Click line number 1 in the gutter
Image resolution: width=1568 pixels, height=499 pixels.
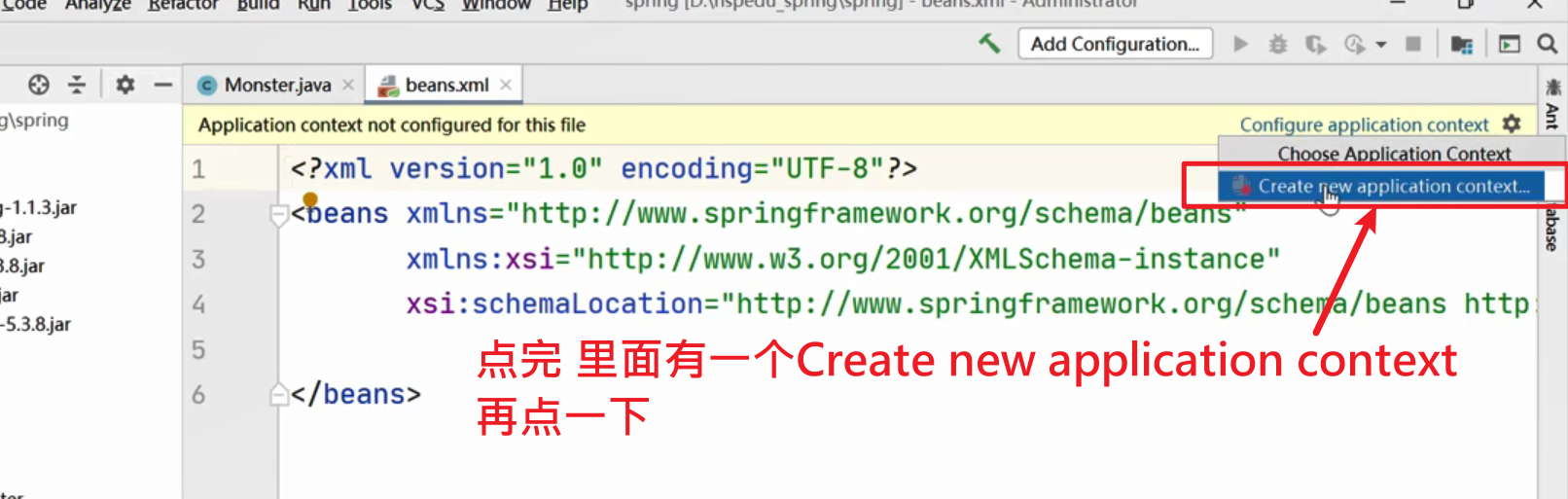pyautogui.click(x=198, y=169)
